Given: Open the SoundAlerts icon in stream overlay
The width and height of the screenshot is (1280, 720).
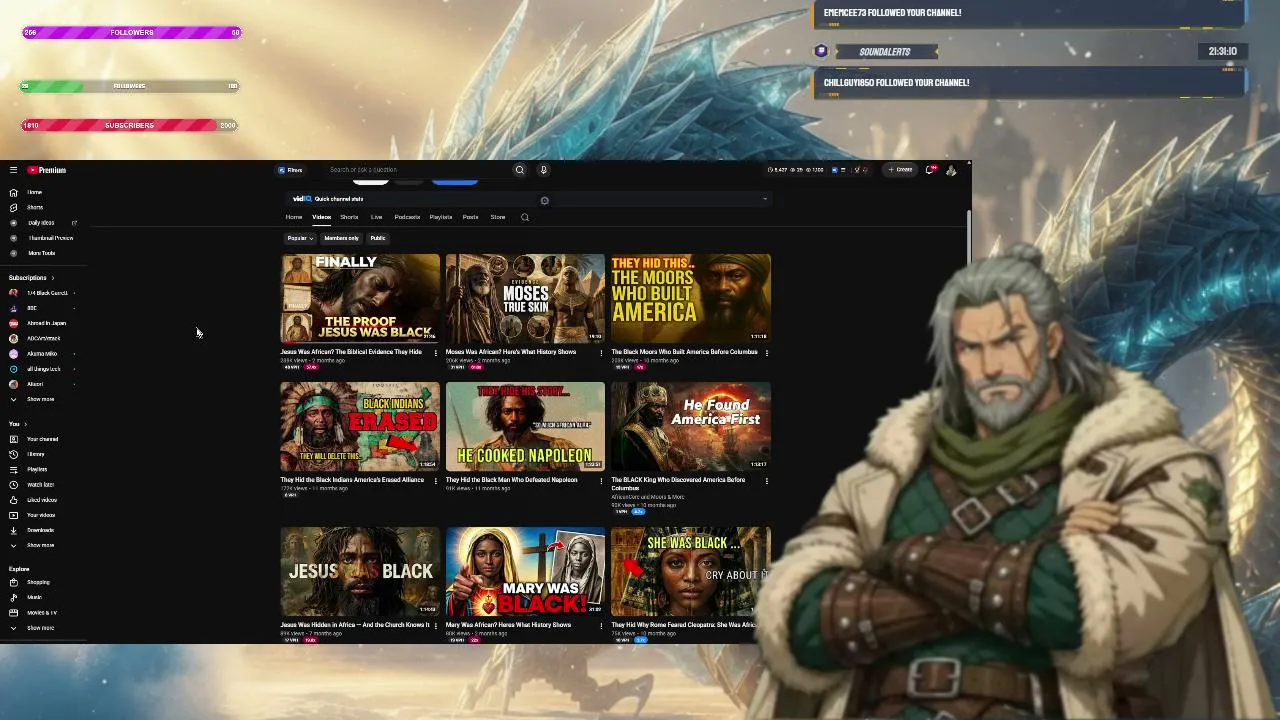Looking at the screenshot, I should 821,51.
